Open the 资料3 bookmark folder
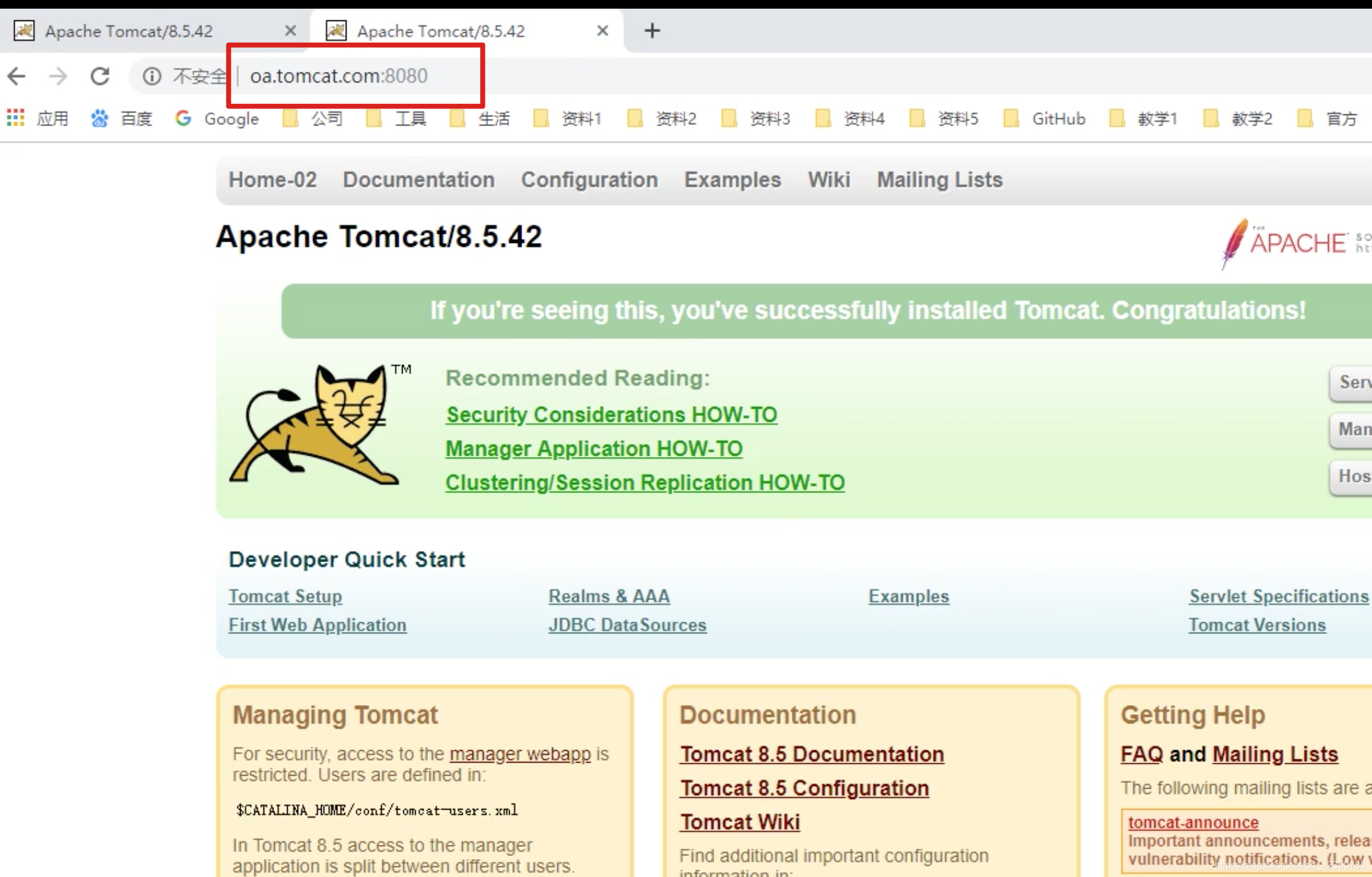1372x877 pixels. pyautogui.click(x=755, y=118)
